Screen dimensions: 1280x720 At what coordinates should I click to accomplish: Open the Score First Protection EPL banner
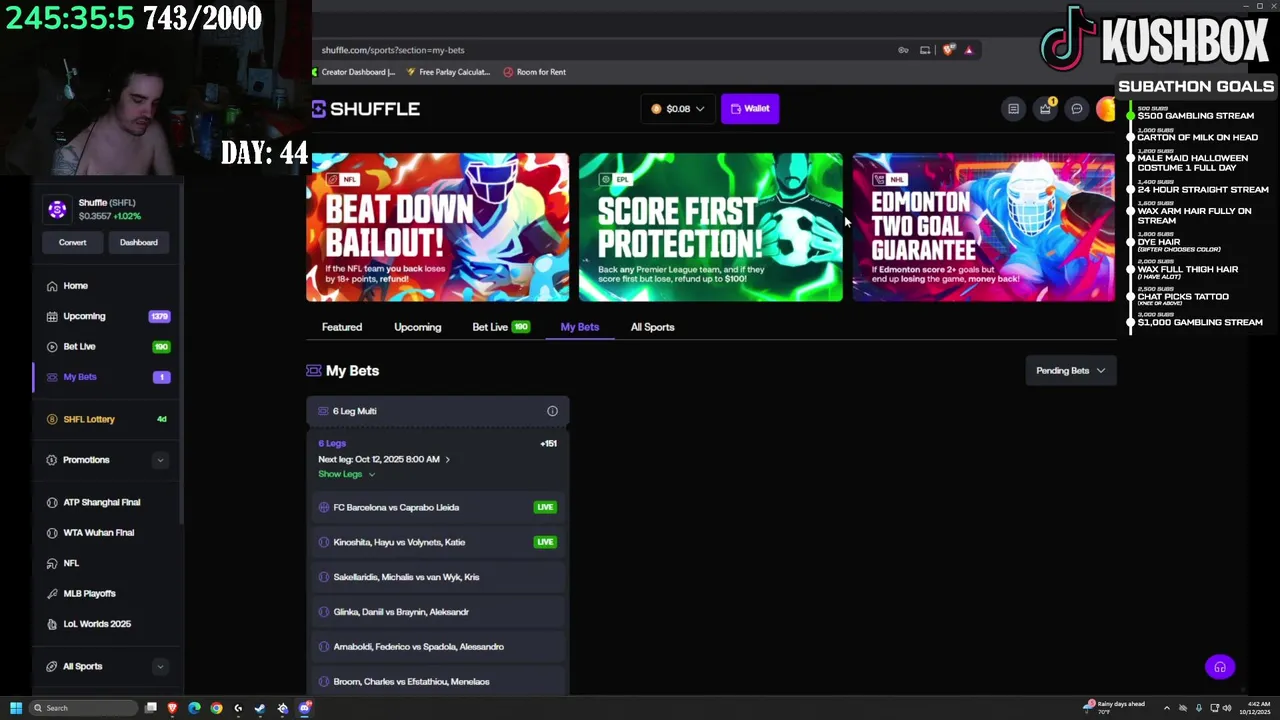711,227
